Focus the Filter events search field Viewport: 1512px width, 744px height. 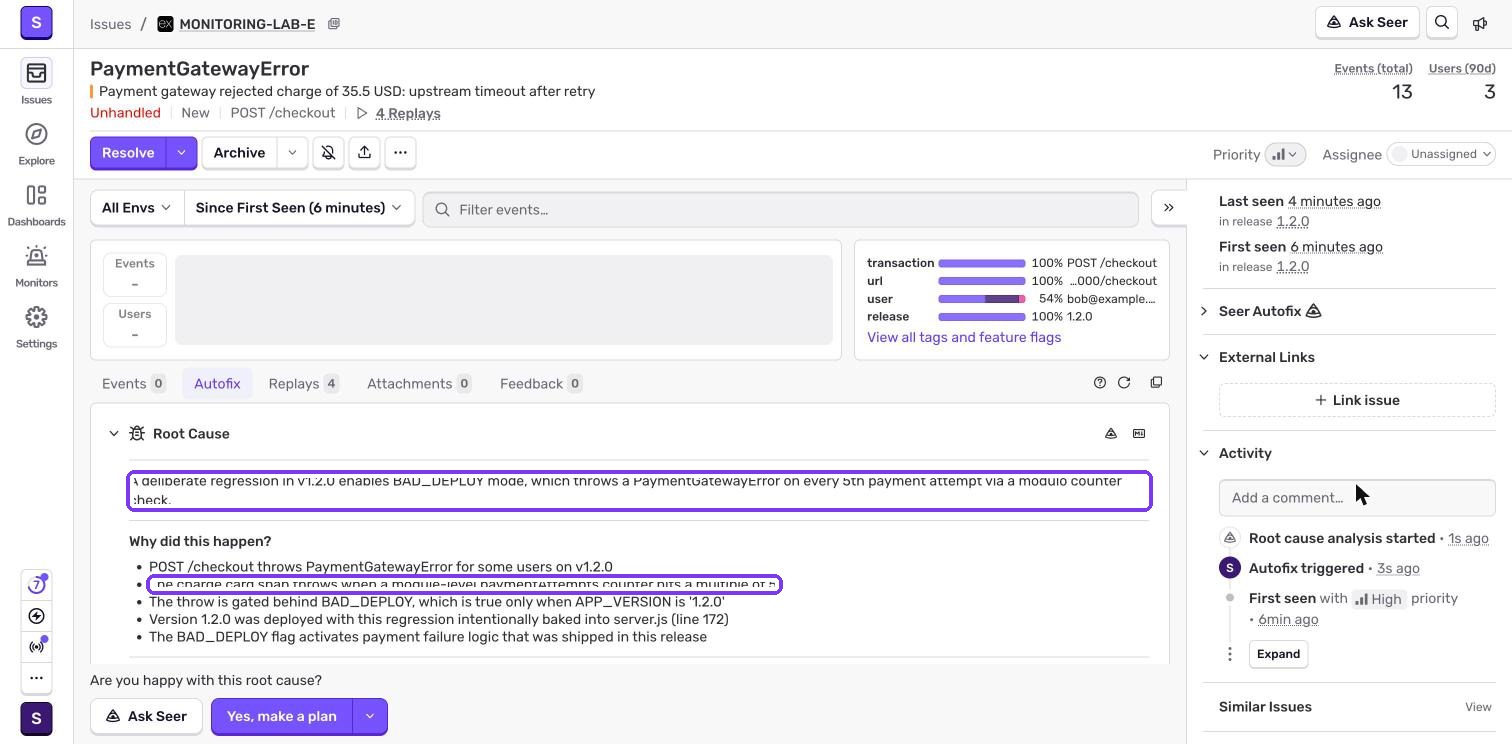pos(780,210)
